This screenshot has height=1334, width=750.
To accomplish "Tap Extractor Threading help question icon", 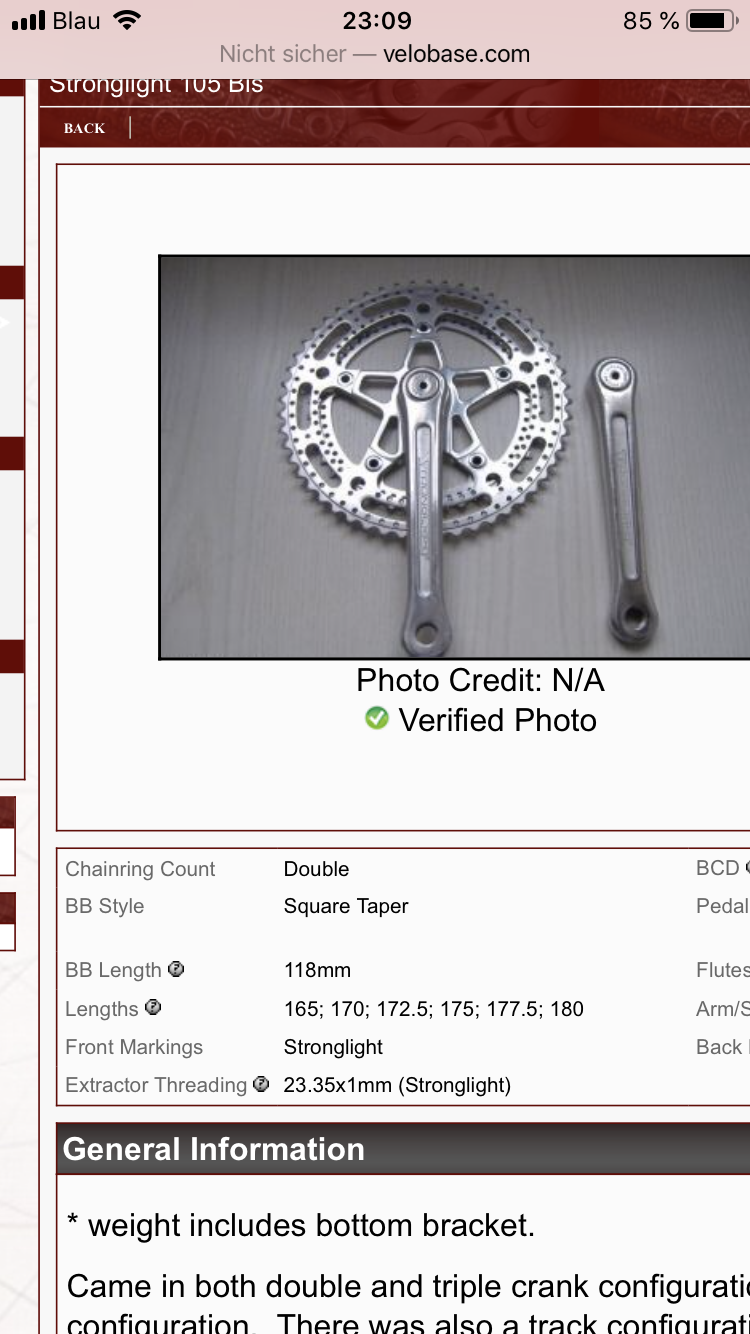I will coord(261,1084).
